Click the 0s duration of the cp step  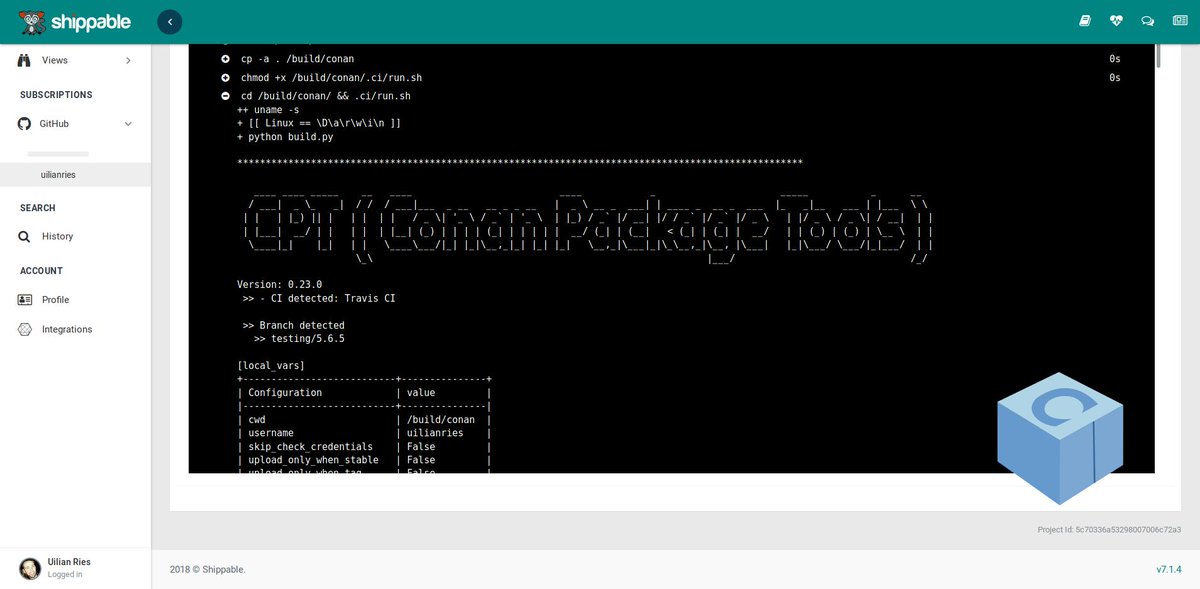[1115, 59]
